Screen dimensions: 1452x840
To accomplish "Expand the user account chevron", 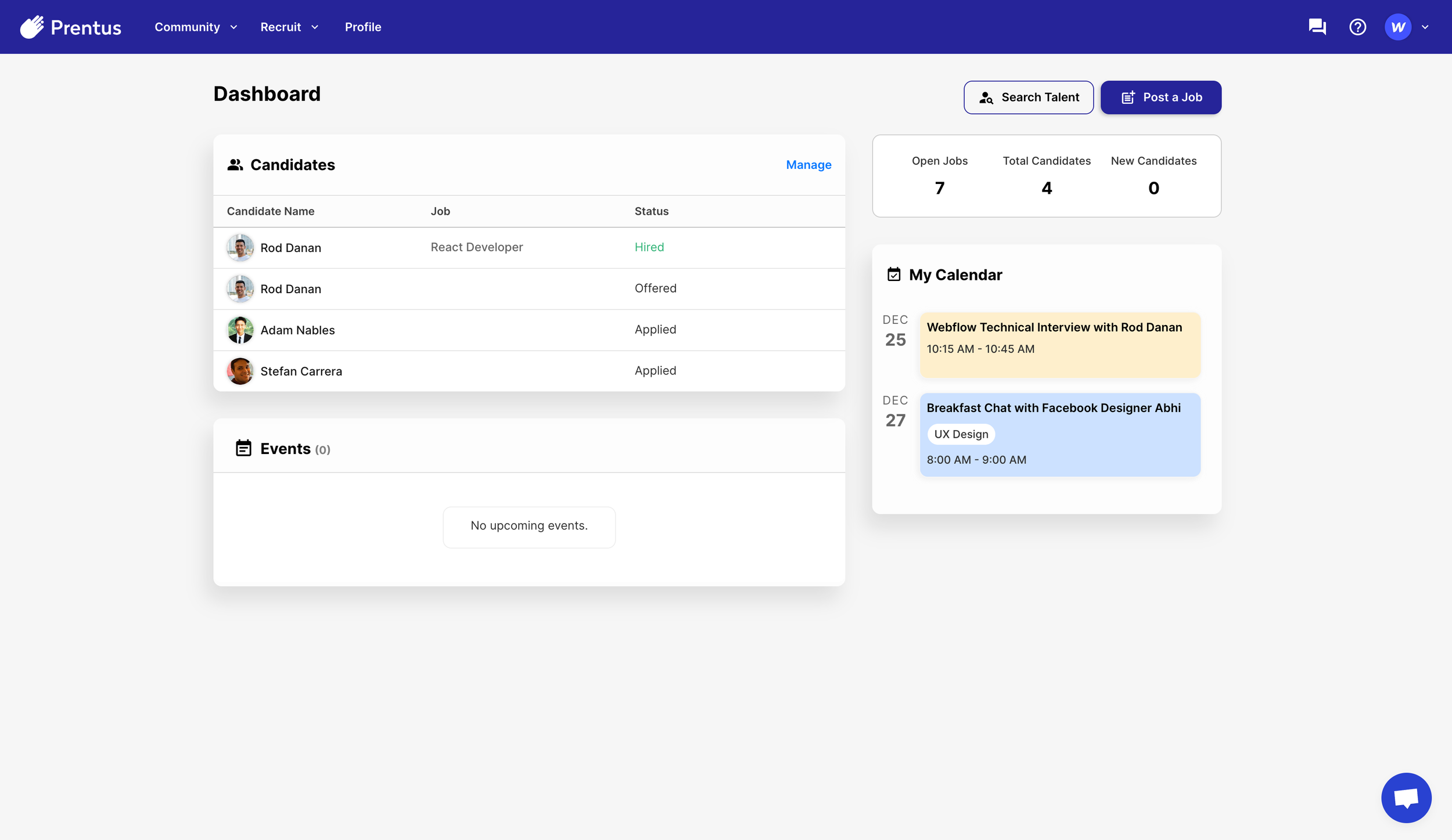I will (x=1425, y=27).
